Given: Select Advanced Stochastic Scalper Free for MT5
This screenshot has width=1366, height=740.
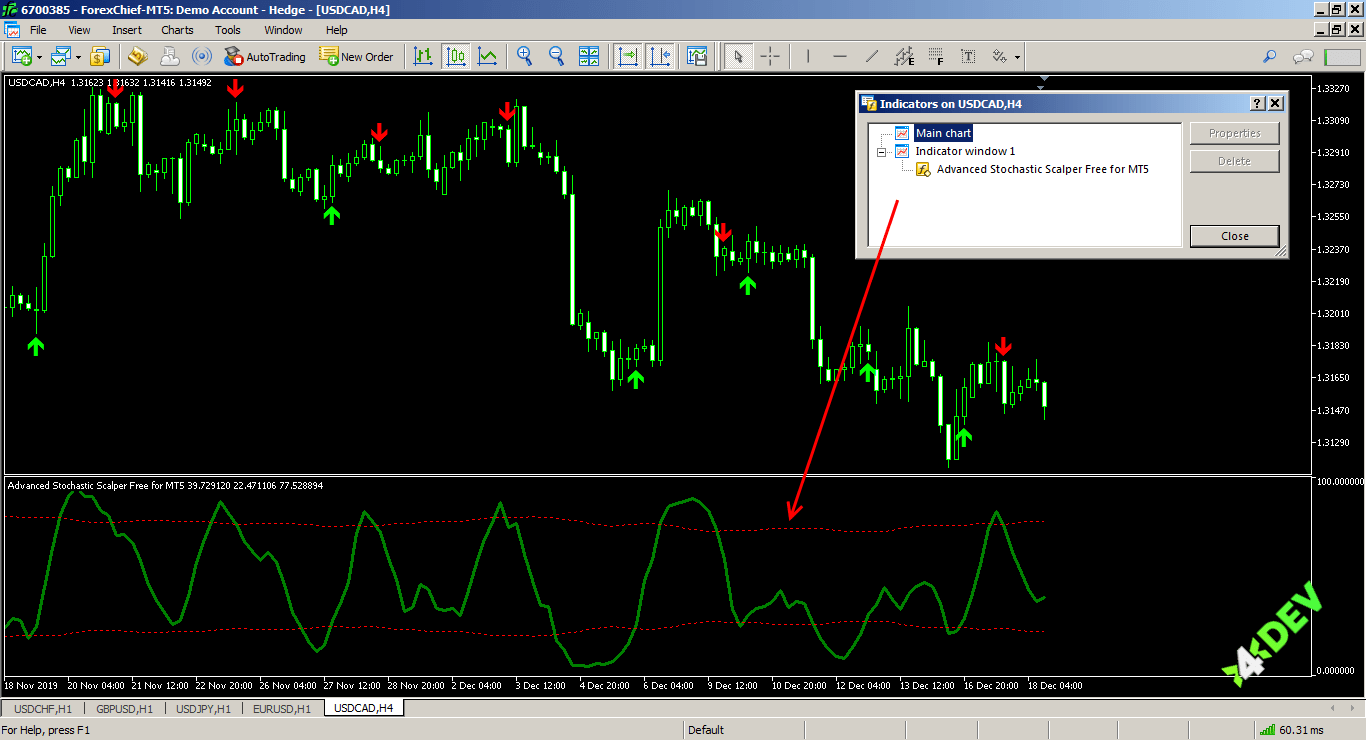Looking at the screenshot, I should [1042, 169].
